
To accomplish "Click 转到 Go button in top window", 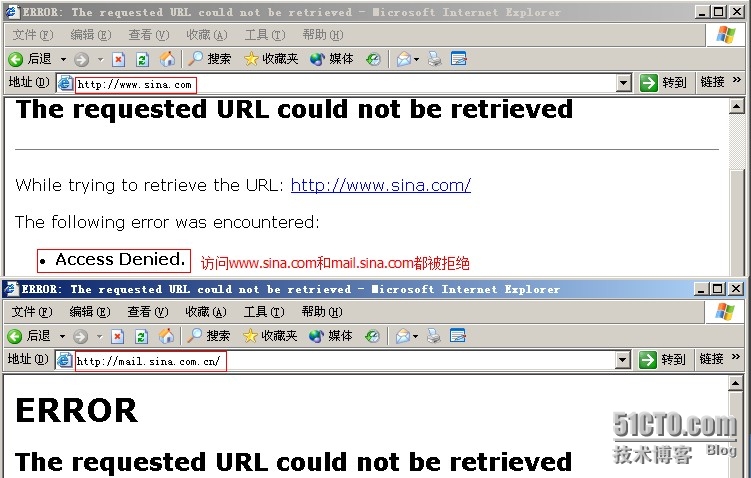I will coord(663,83).
